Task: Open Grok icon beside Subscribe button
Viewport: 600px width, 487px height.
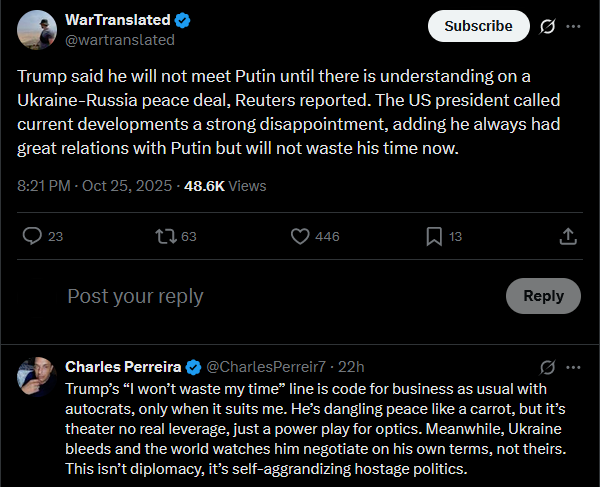Action: pos(547,26)
